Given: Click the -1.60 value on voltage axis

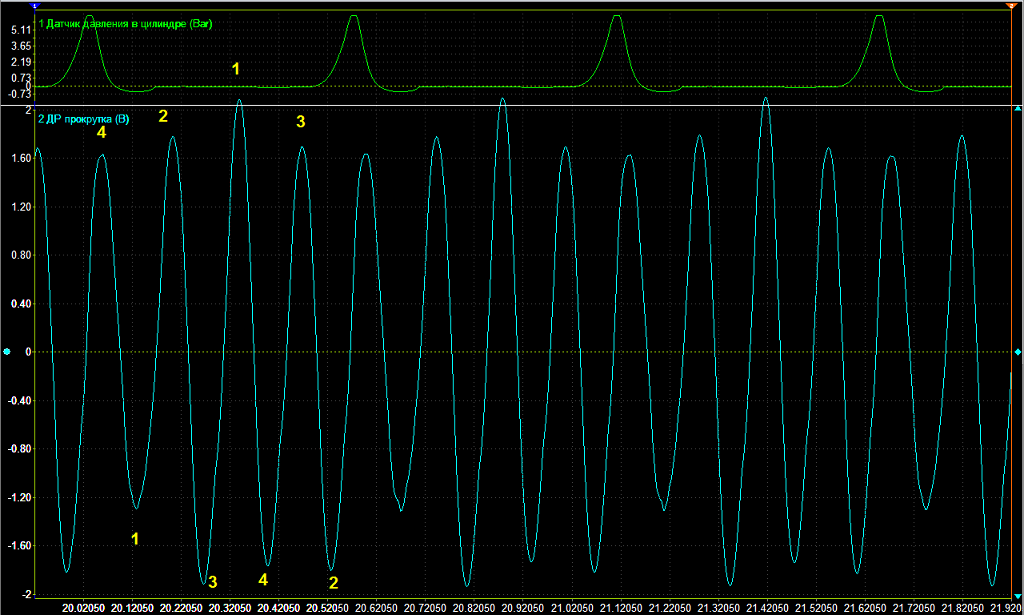Looking at the screenshot, I should (x=20, y=546).
